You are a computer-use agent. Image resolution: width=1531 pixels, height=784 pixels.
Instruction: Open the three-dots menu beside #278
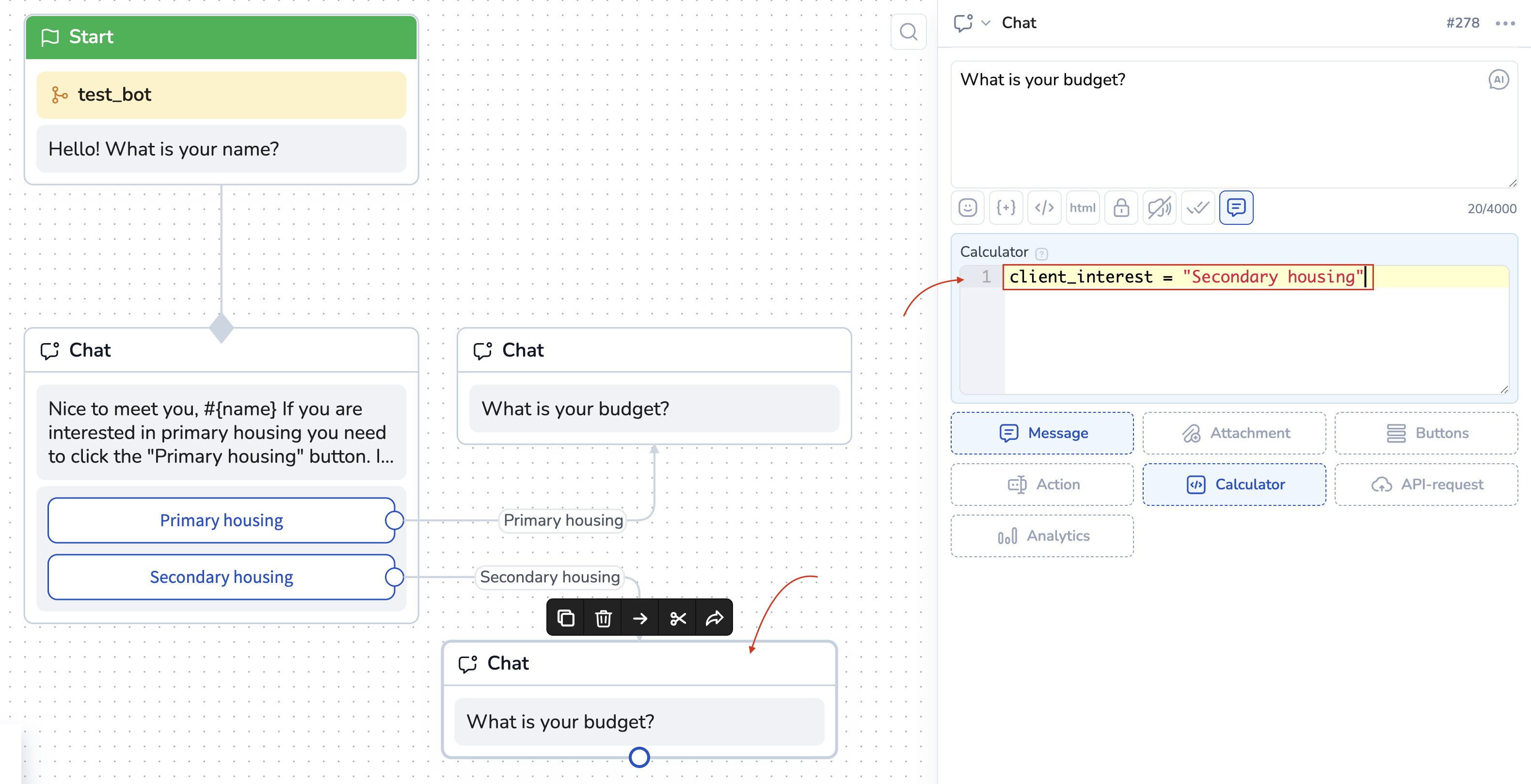[x=1505, y=23]
